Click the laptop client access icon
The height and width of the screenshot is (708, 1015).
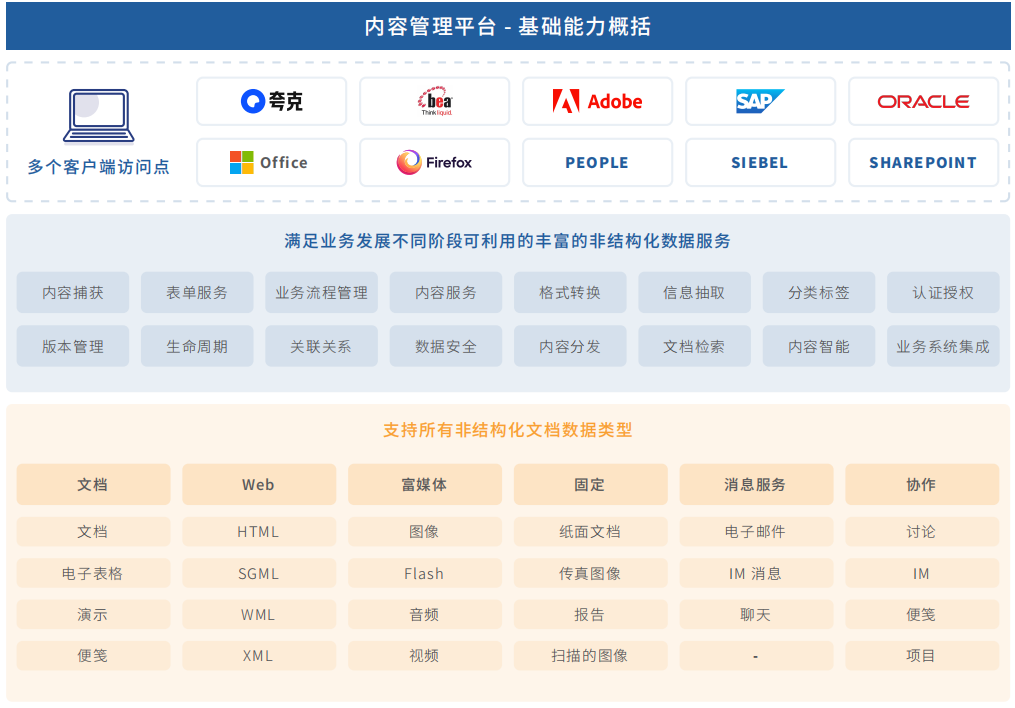pos(98,116)
